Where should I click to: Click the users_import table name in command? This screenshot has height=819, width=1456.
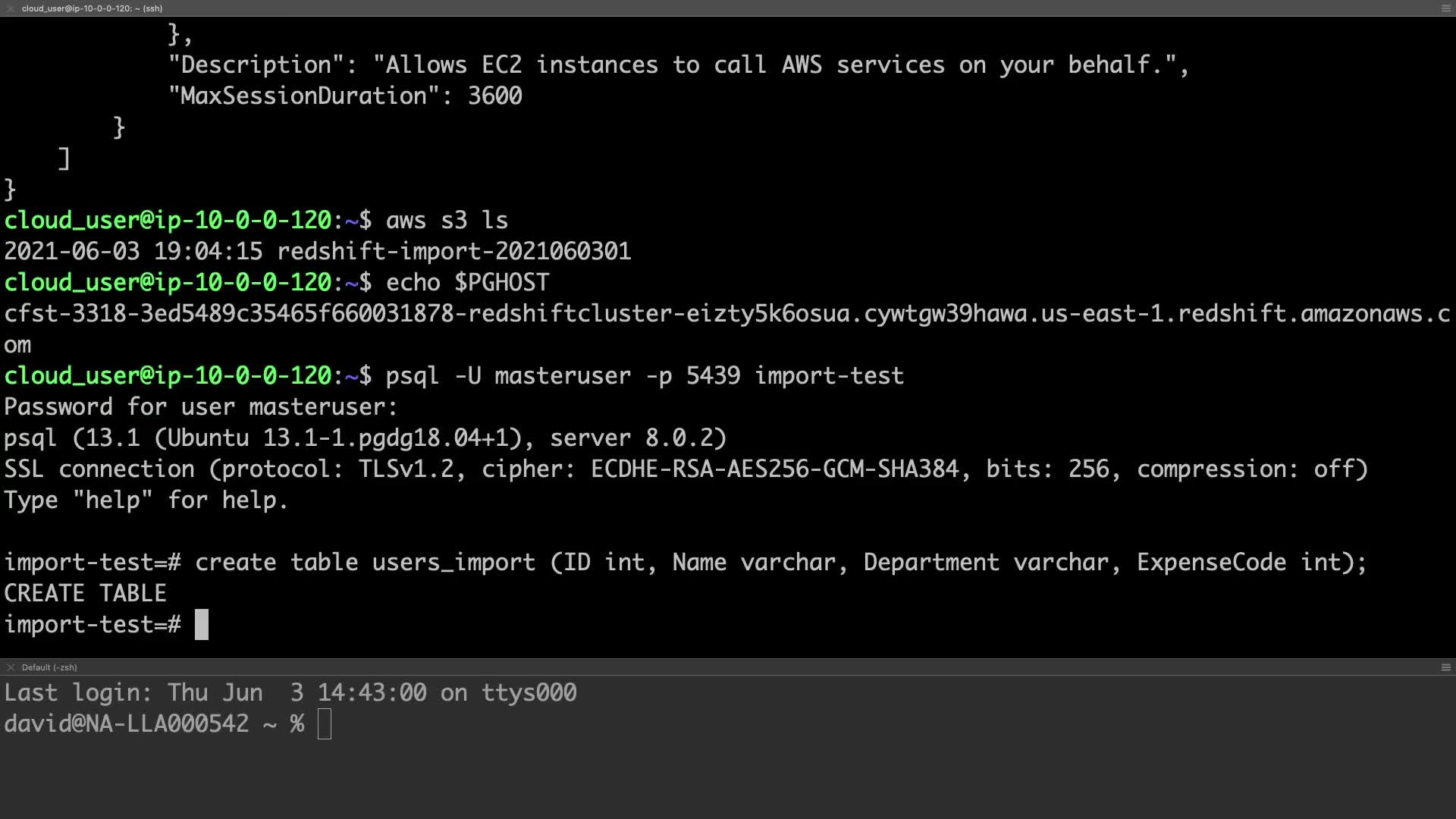coord(453,563)
